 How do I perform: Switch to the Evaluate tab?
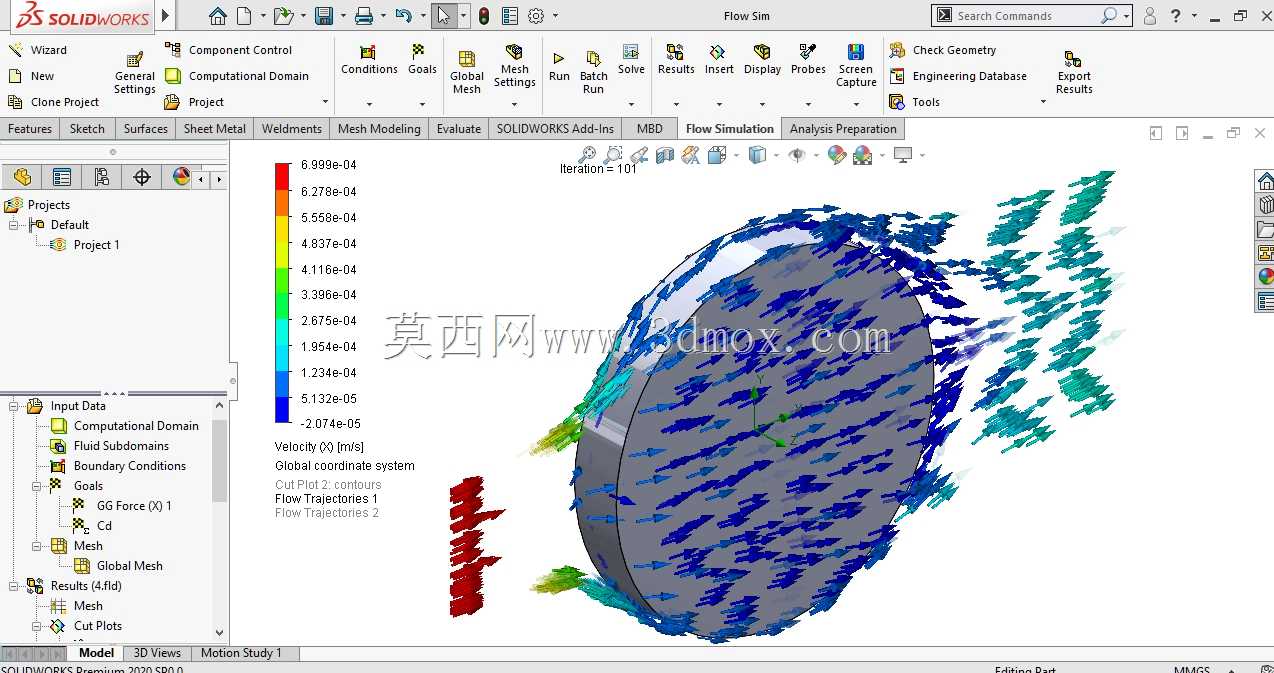[x=459, y=129]
